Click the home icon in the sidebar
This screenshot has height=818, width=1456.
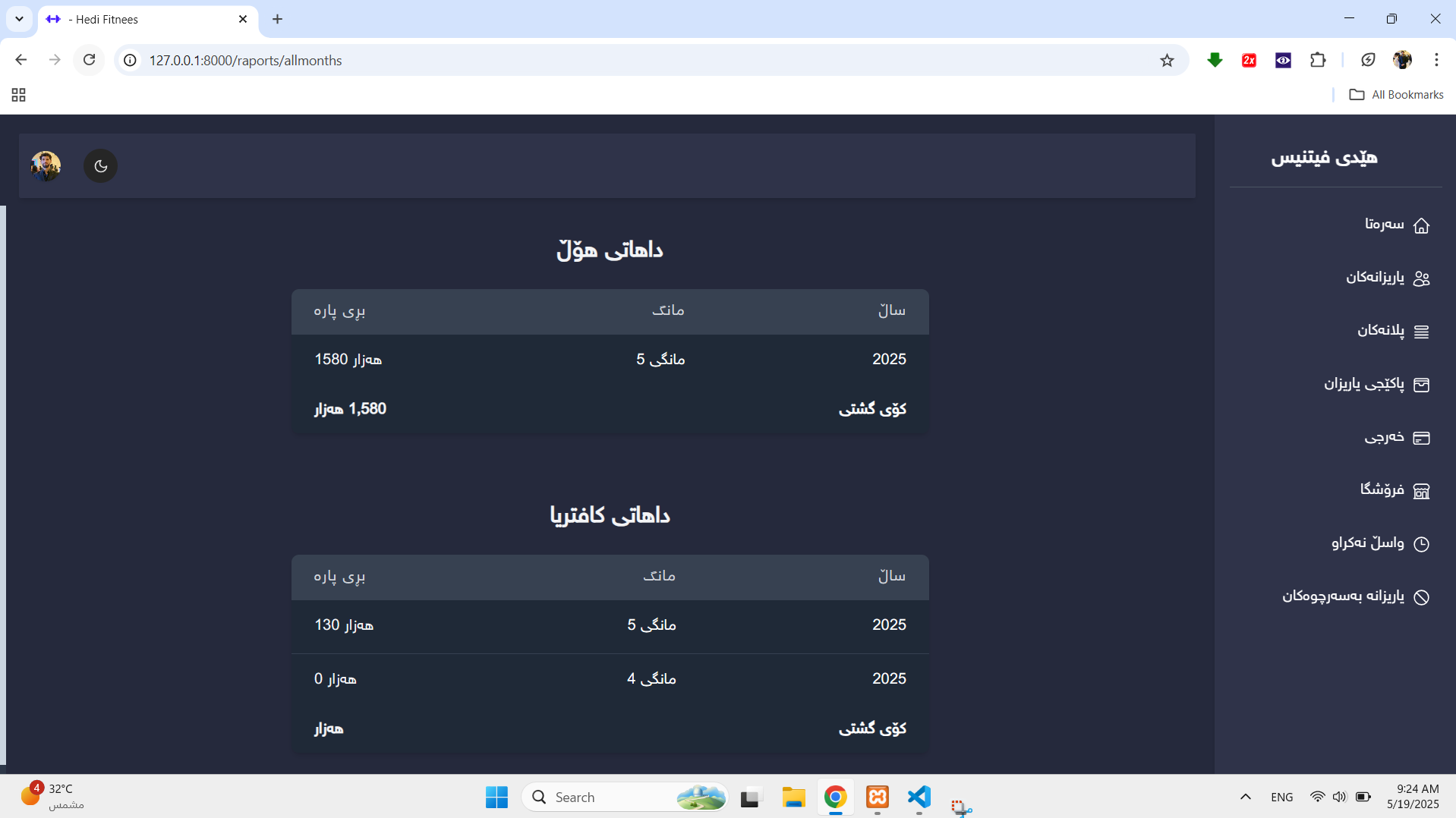[1421, 225]
